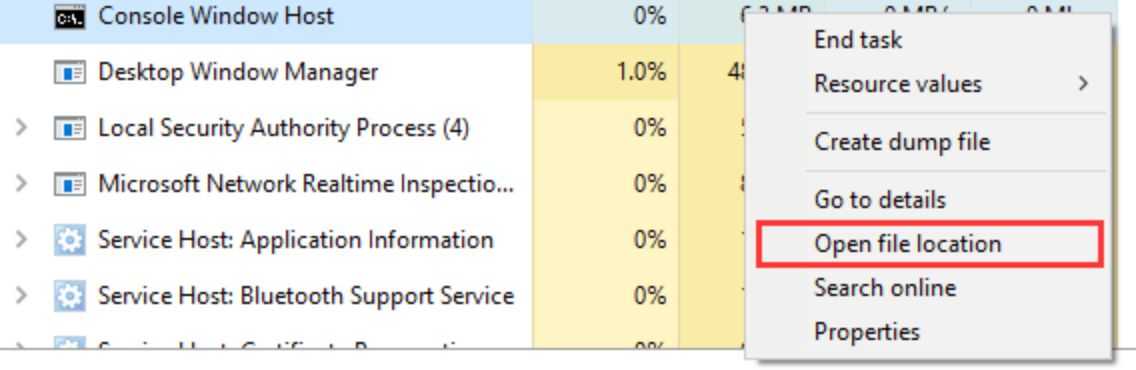Select the Console Window Host process name
Screen dimensions: 1136x370
click(216, 16)
